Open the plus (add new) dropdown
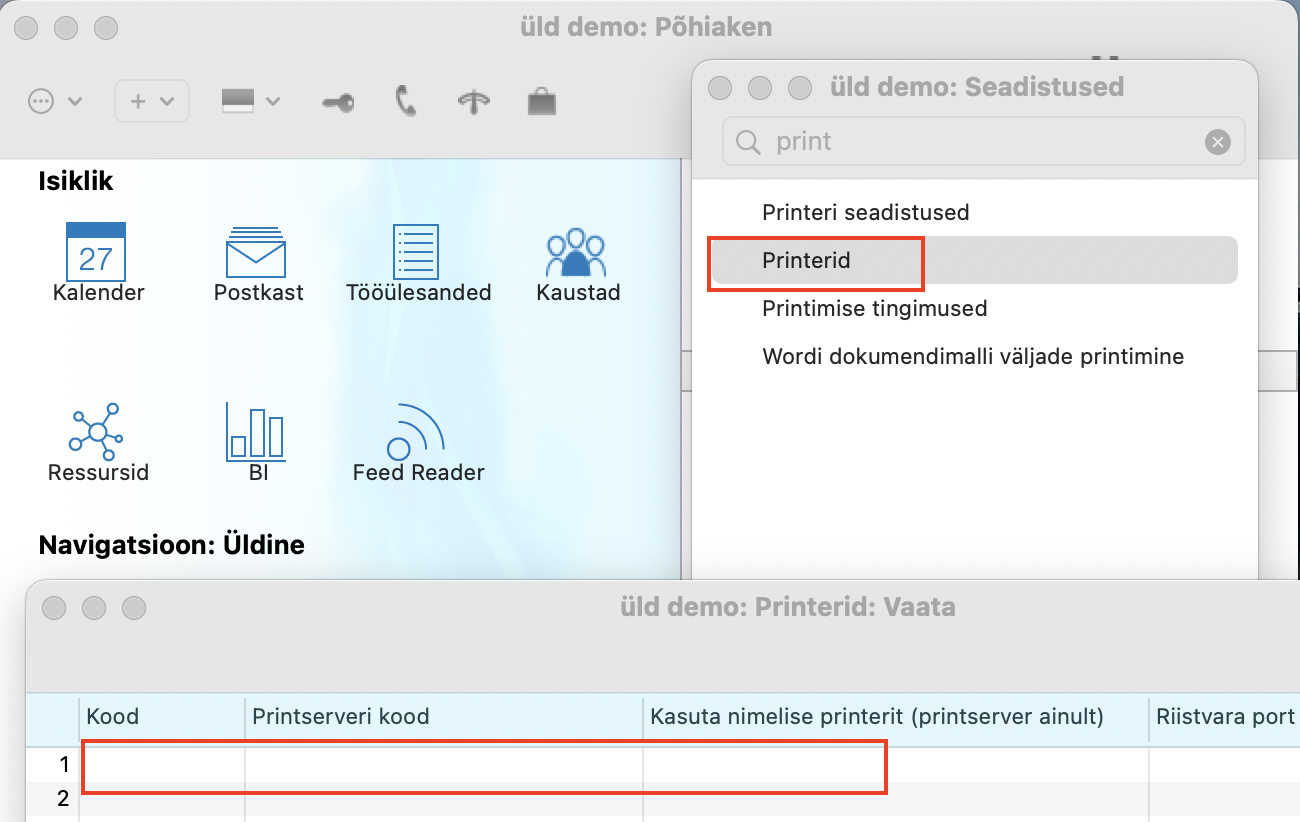Viewport: 1300px width, 822px height. tap(151, 102)
